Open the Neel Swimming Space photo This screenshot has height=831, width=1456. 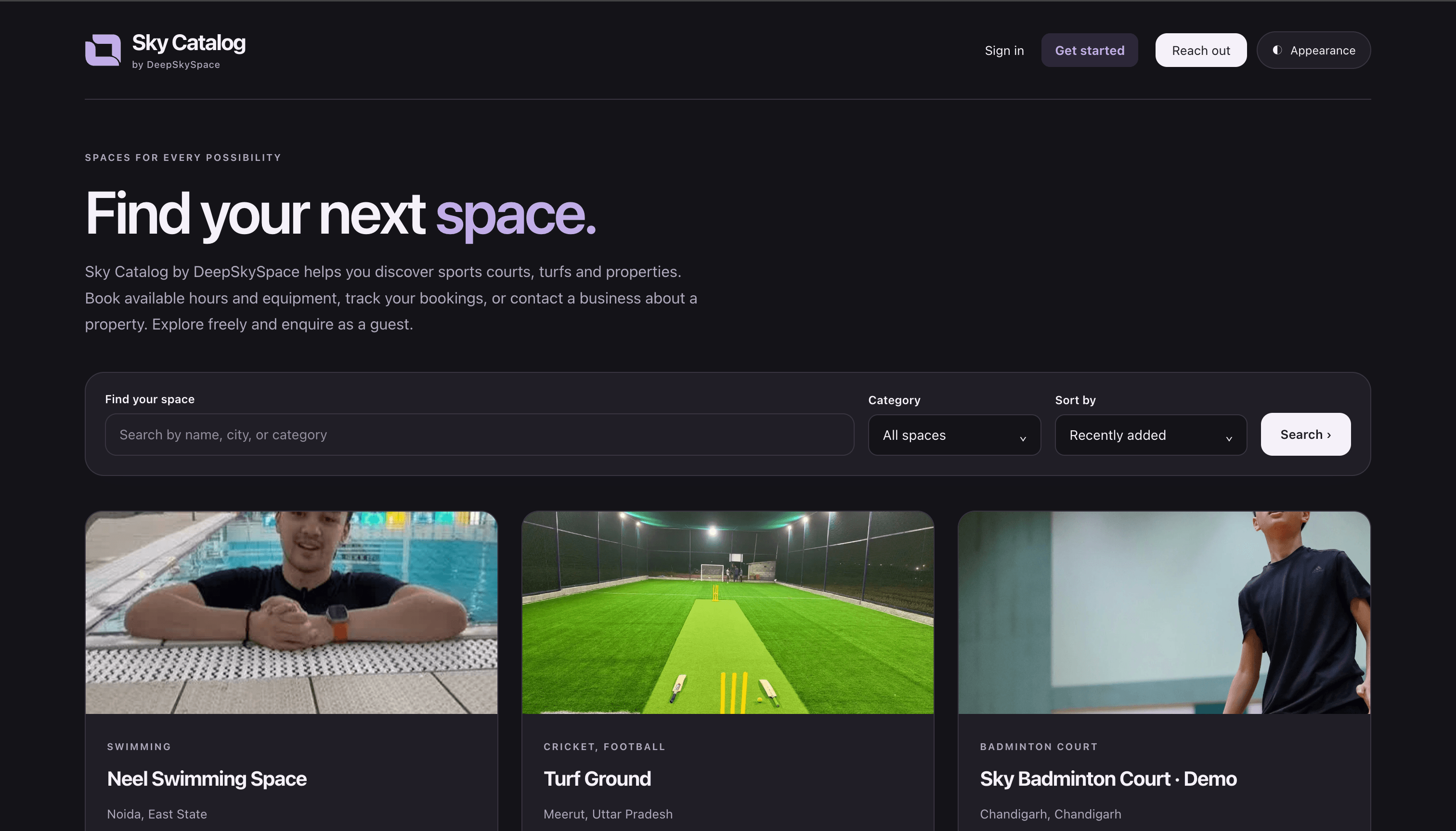291,612
